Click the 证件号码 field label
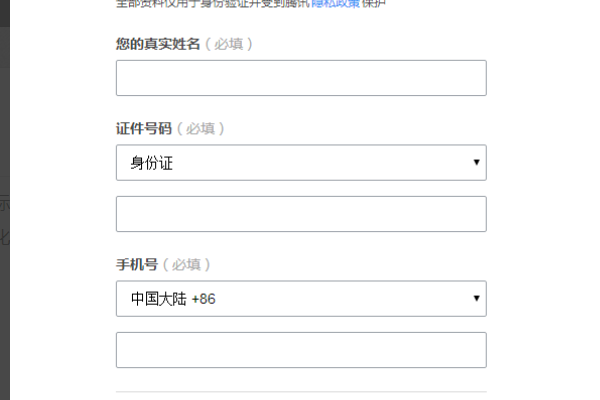Viewport: 600px width, 400px height. [144, 129]
